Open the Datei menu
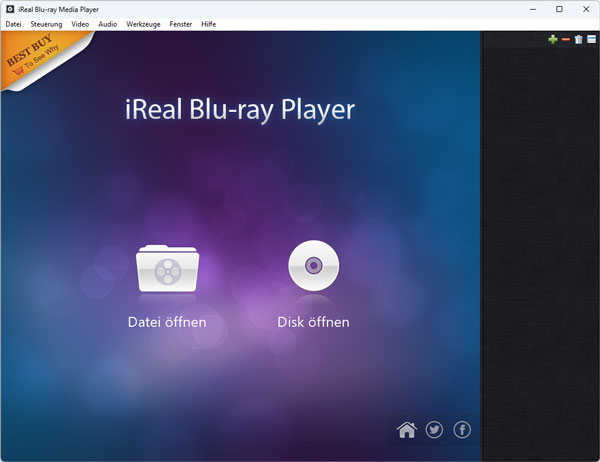Viewport: 600px width, 462px height. click(x=13, y=24)
